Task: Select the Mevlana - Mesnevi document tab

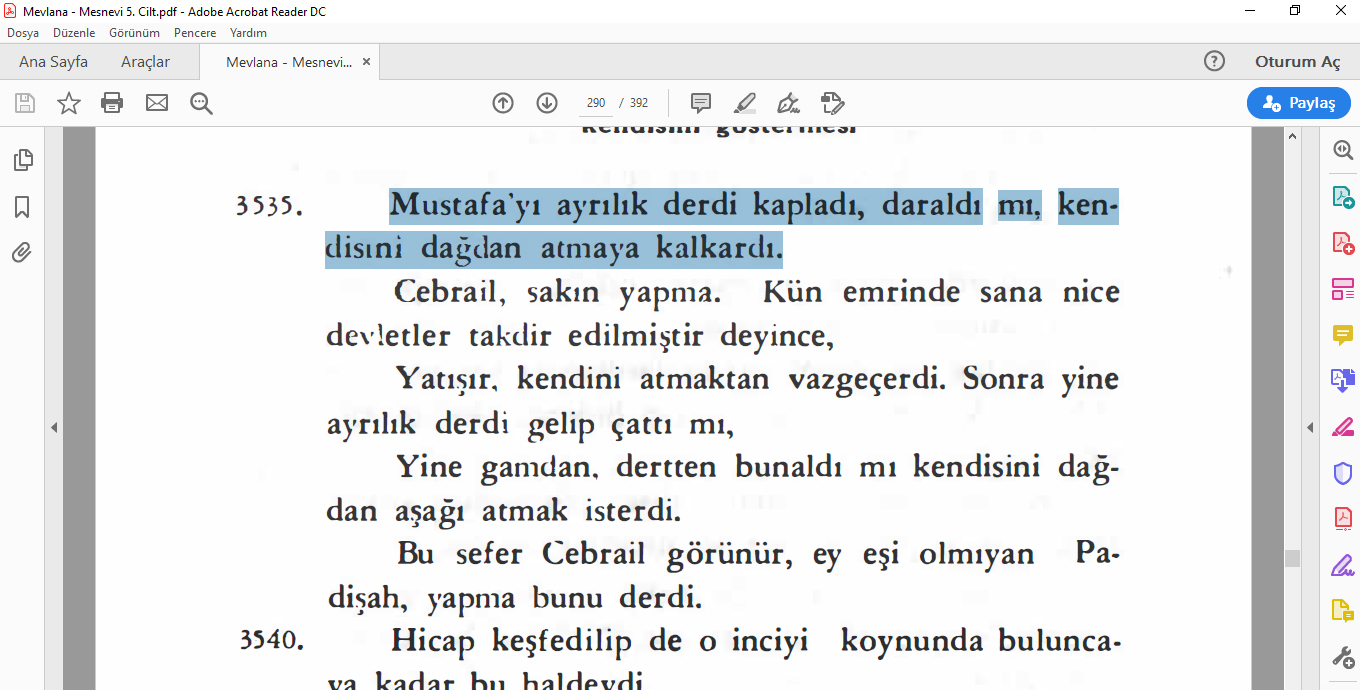Action: [x=289, y=62]
